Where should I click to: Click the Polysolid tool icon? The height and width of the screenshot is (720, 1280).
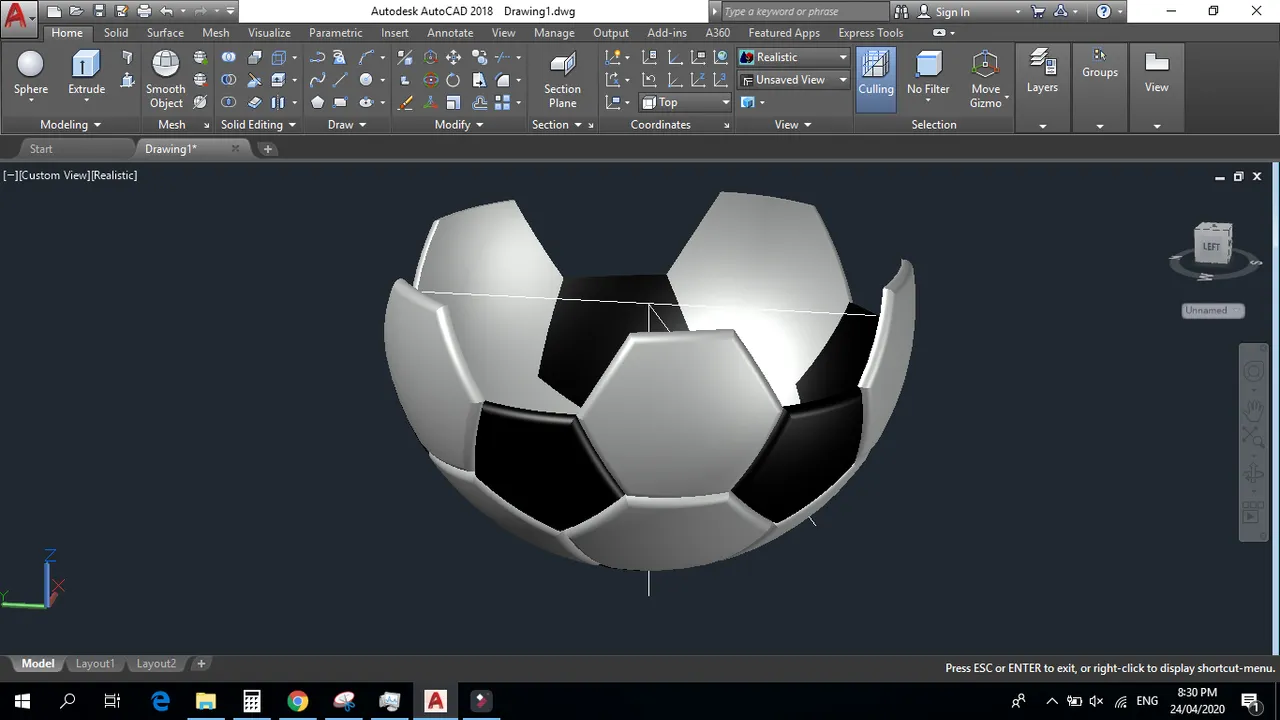127,58
